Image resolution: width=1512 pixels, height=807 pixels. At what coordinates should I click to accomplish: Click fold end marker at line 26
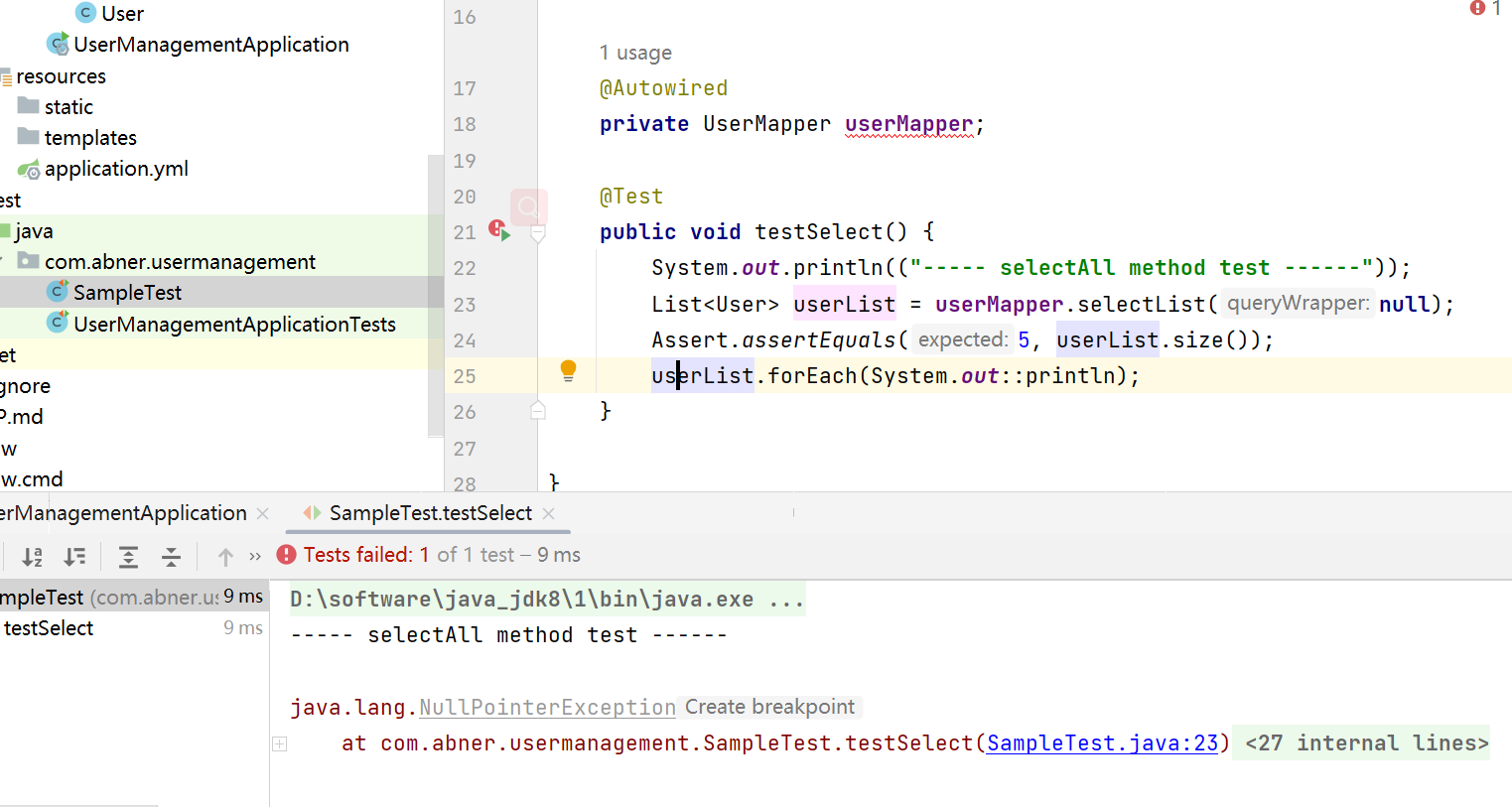pyautogui.click(x=538, y=410)
